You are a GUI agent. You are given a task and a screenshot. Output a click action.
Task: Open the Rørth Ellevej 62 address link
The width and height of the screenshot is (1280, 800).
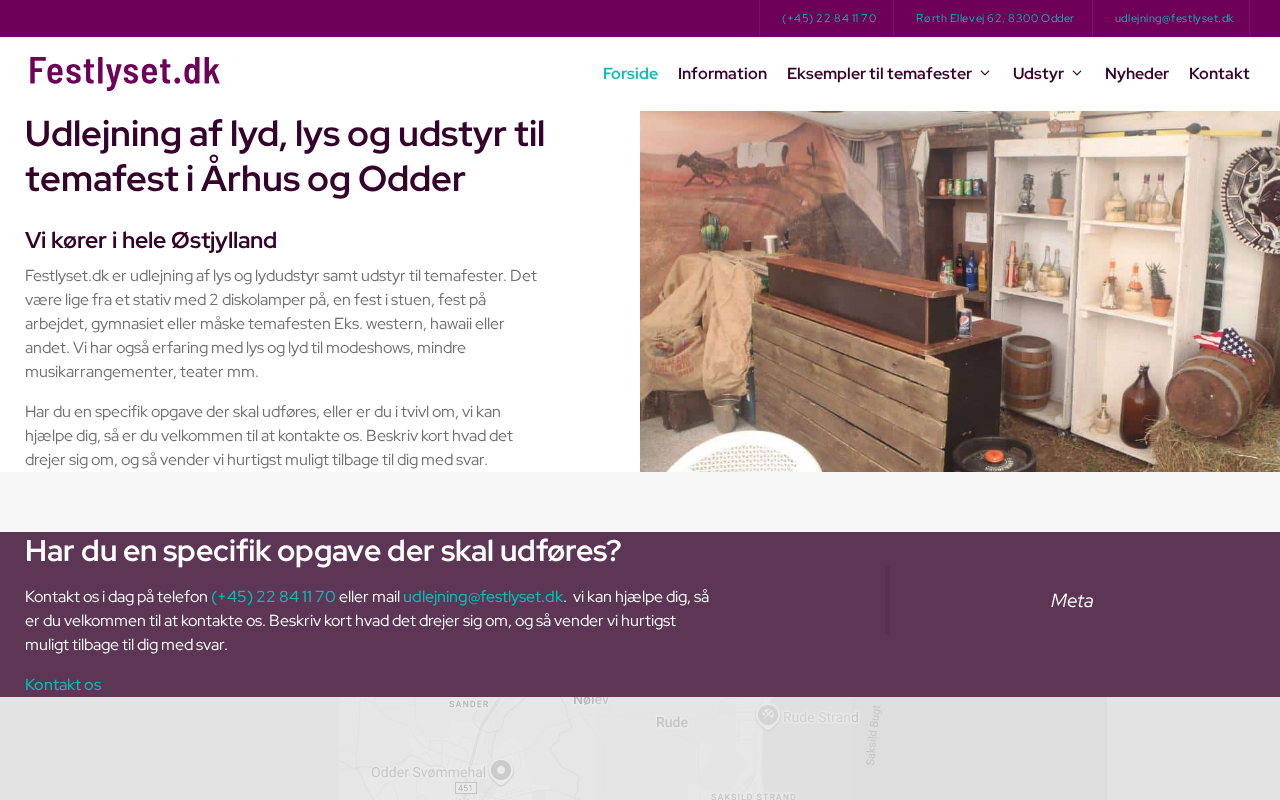(x=995, y=18)
